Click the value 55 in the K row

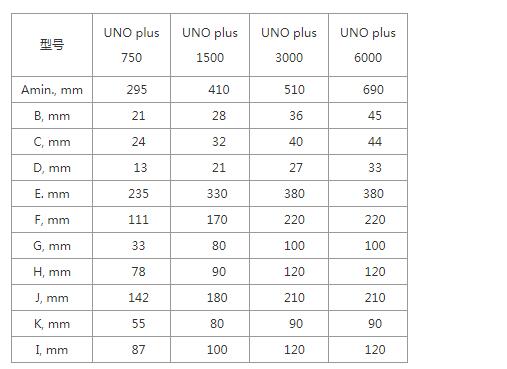(138, 324)
